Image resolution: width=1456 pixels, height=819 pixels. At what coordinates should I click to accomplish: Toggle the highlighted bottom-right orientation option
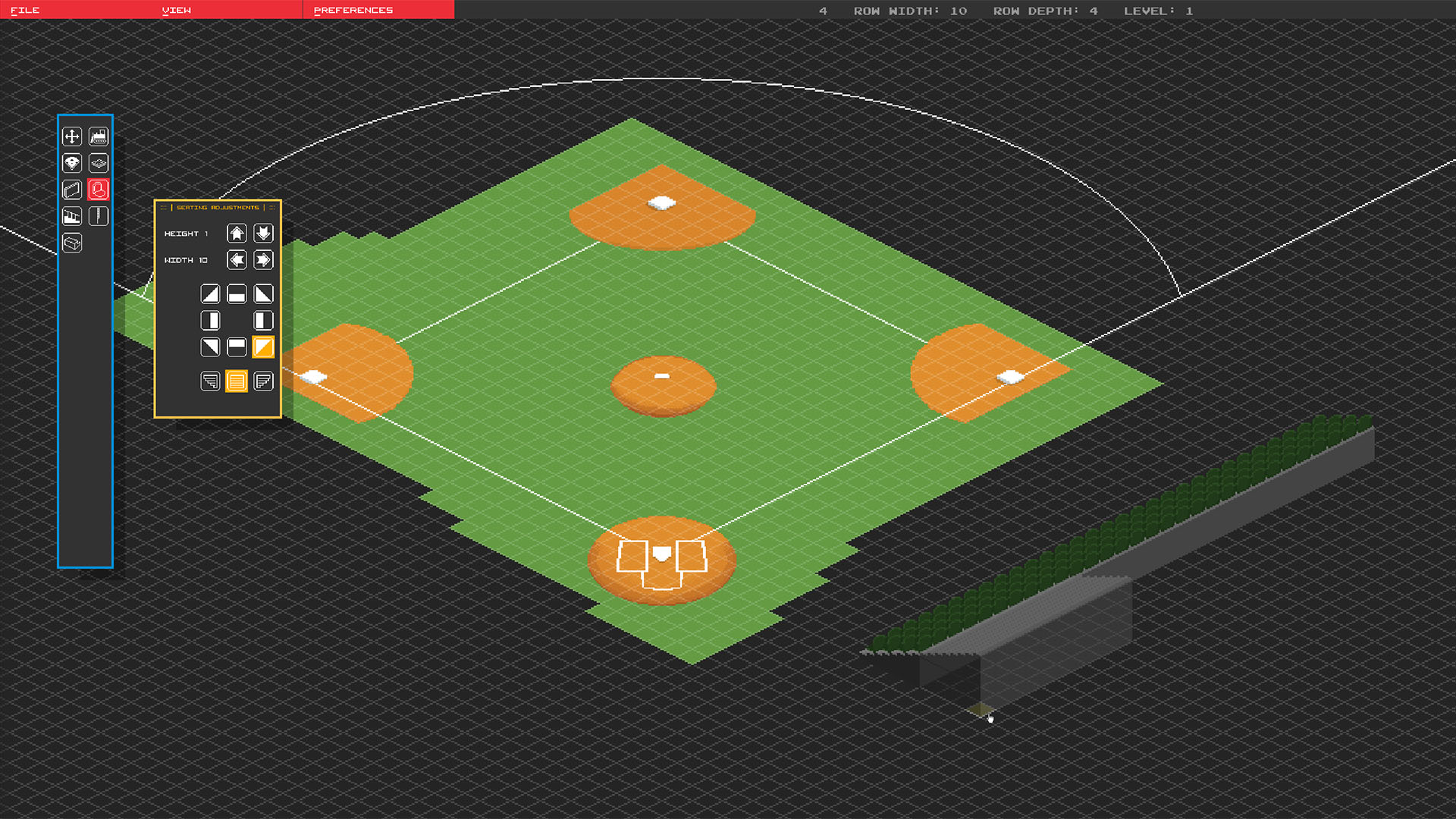click(x=263, y=347)
